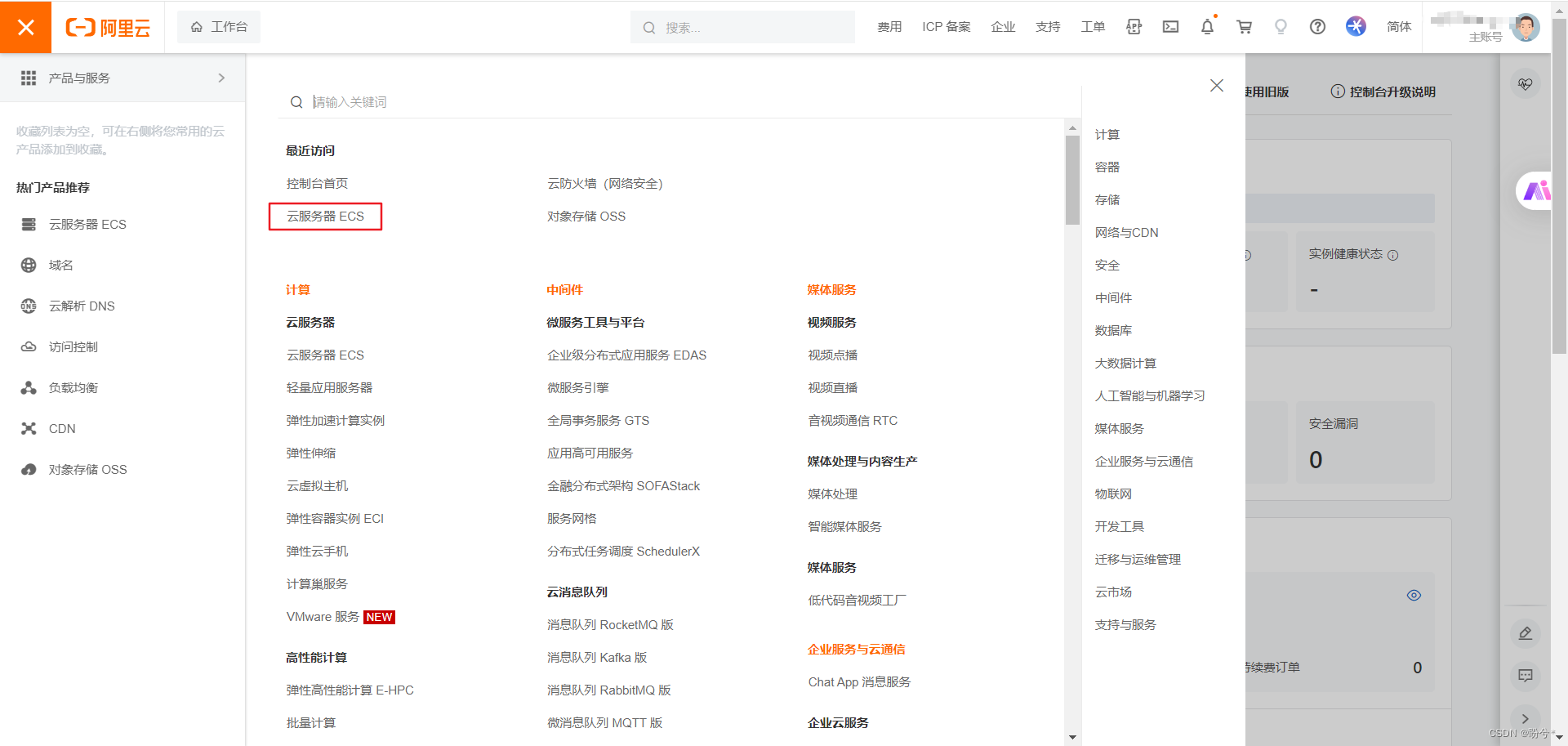Open the help question mark icon
This screenshot has width=1568, height=746.
pyautogui.click(x=1317, y=27)
